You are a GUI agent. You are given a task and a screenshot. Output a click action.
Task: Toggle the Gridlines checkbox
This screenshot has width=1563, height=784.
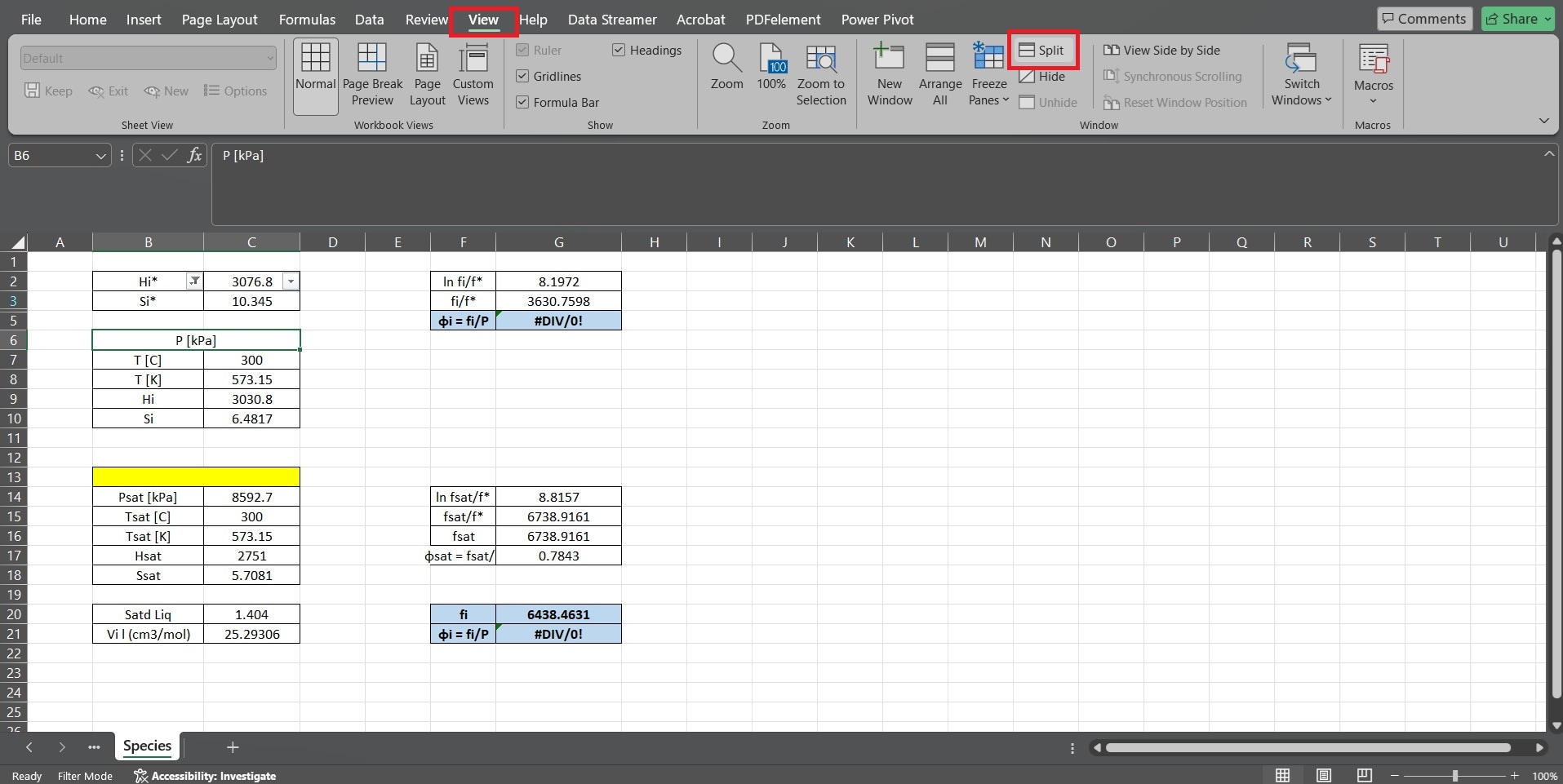pos(522,77)
